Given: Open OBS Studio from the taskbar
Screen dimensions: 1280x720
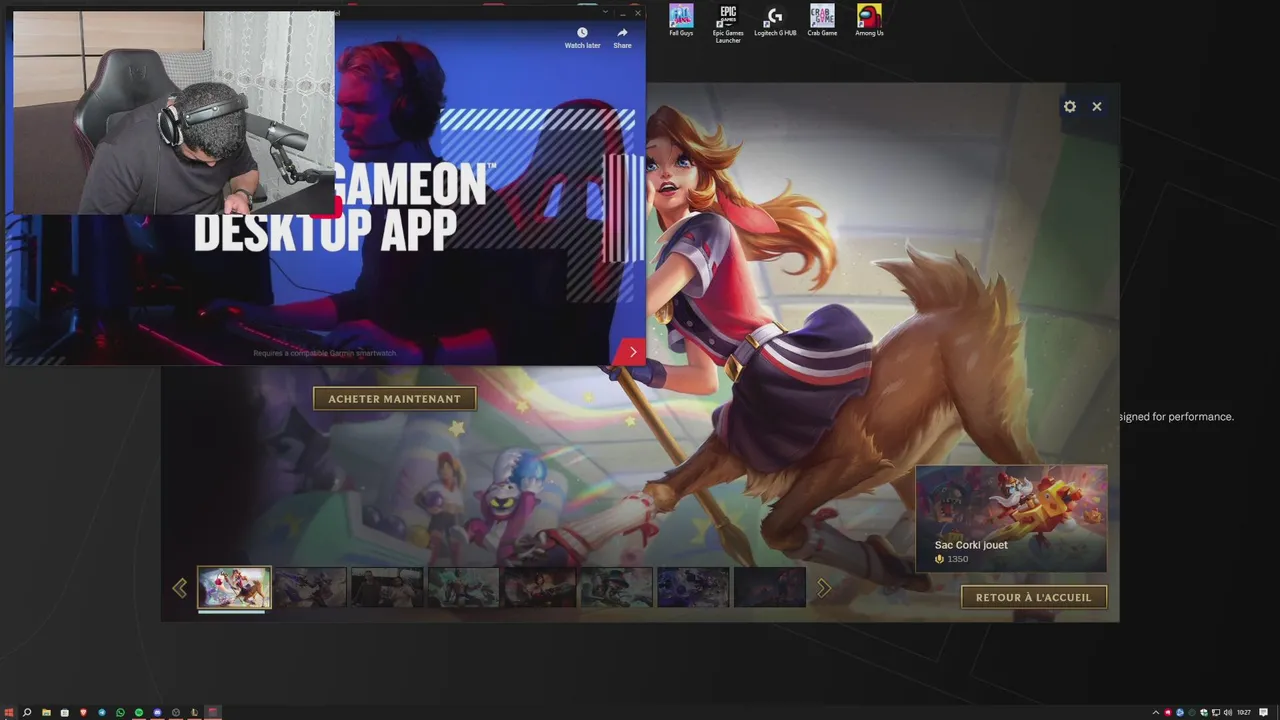Looking at the screenshot, I should (x=176, y=712).
